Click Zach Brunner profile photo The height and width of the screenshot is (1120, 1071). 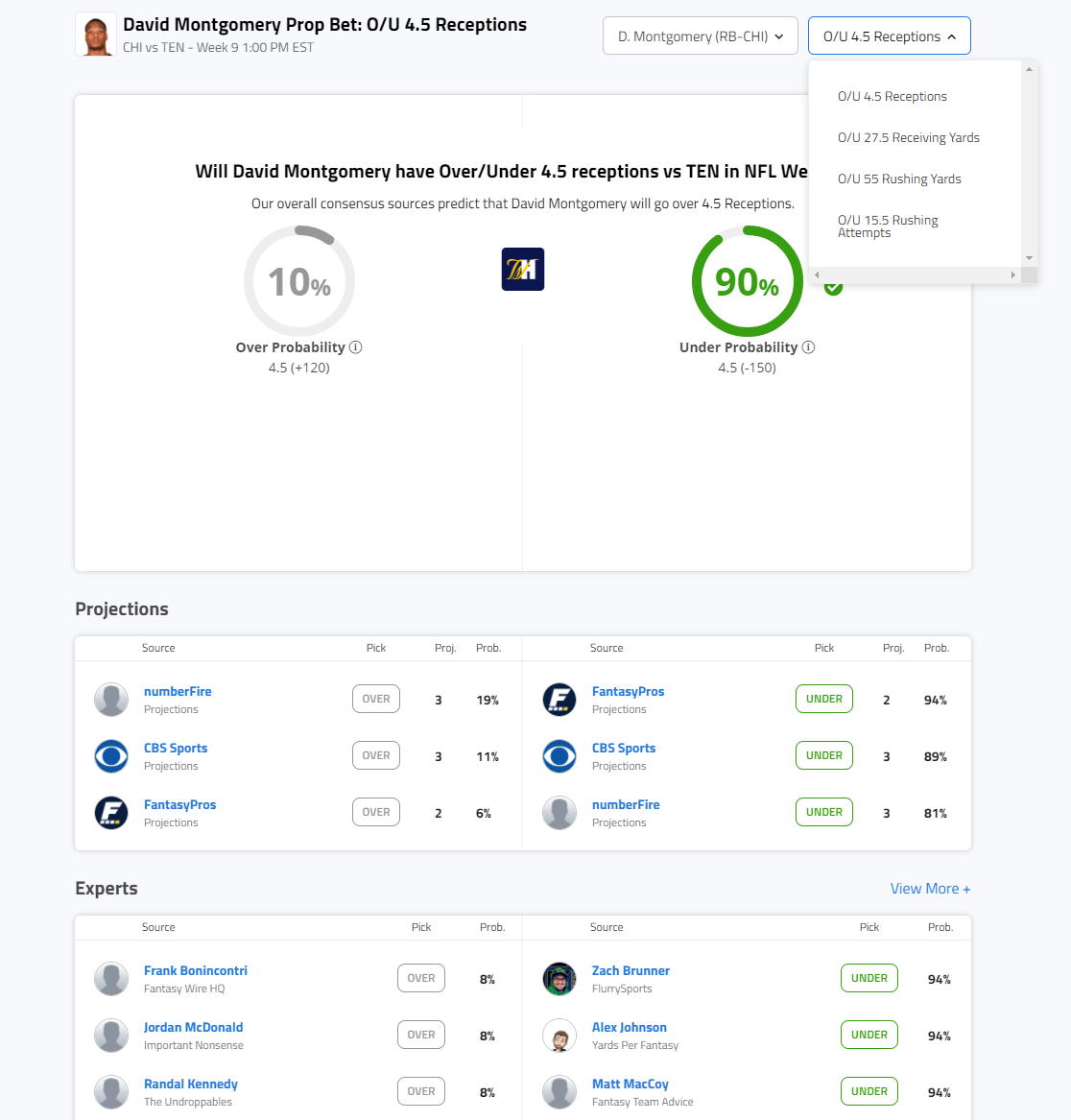pos(559,979)
